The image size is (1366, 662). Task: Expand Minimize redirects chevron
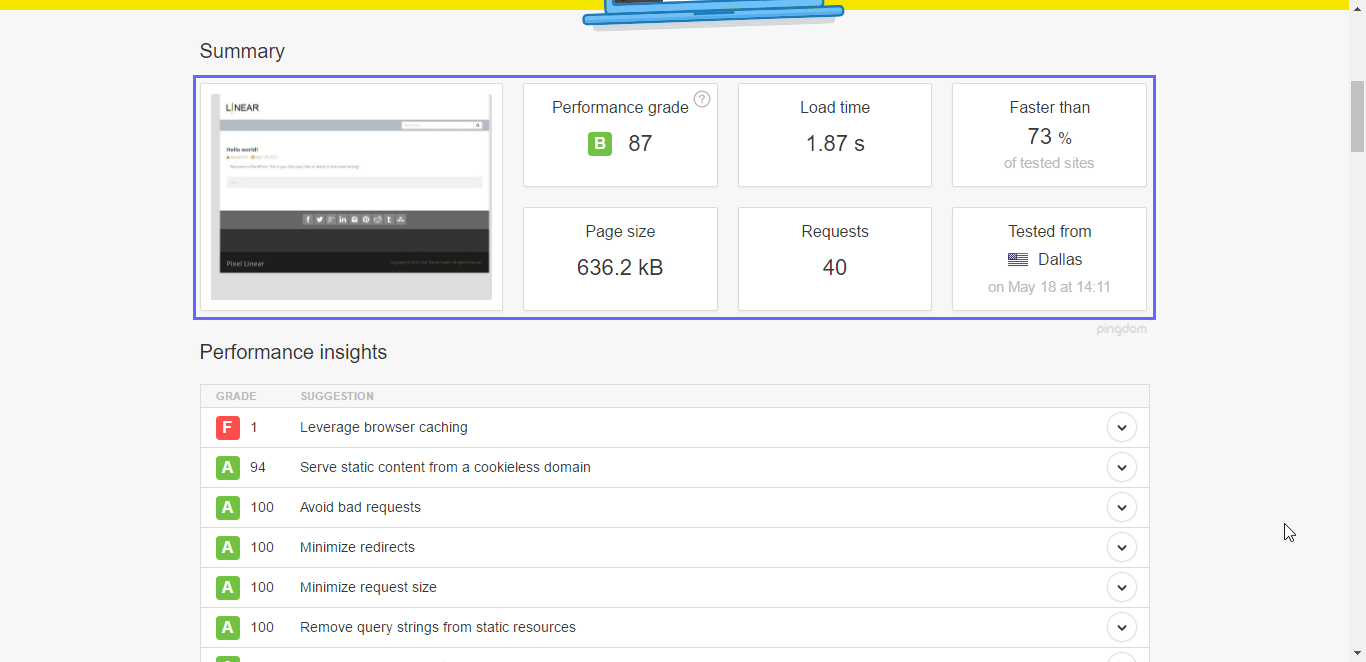coord(1122,548)
